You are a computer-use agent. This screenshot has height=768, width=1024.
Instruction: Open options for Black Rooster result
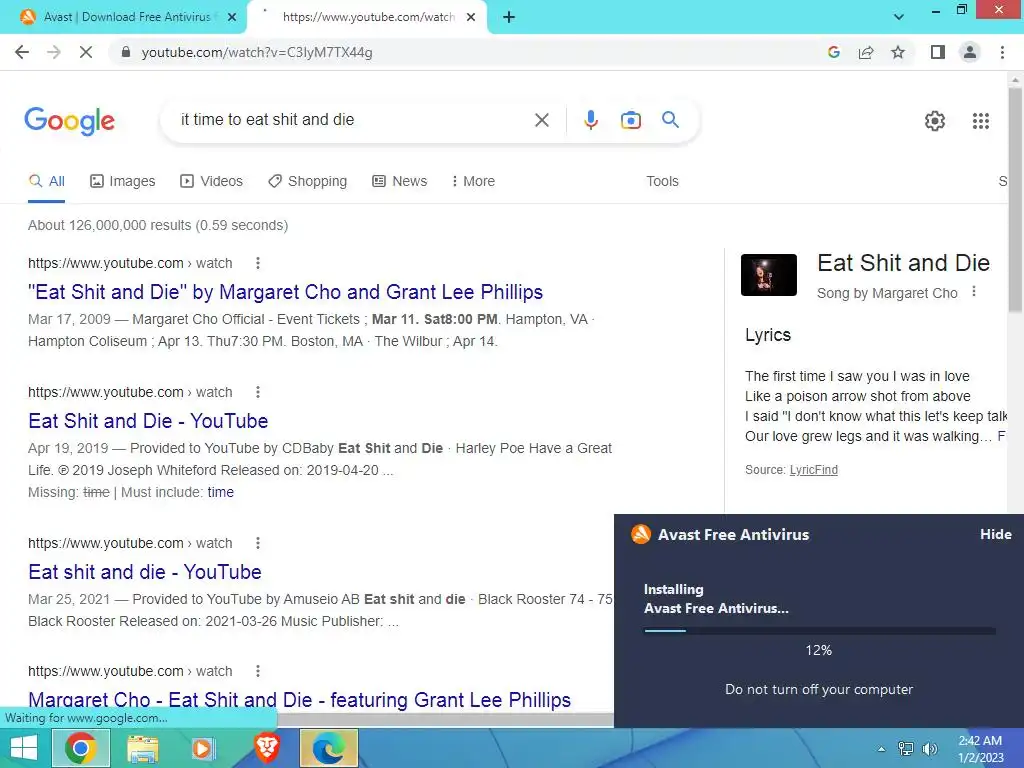258,543
